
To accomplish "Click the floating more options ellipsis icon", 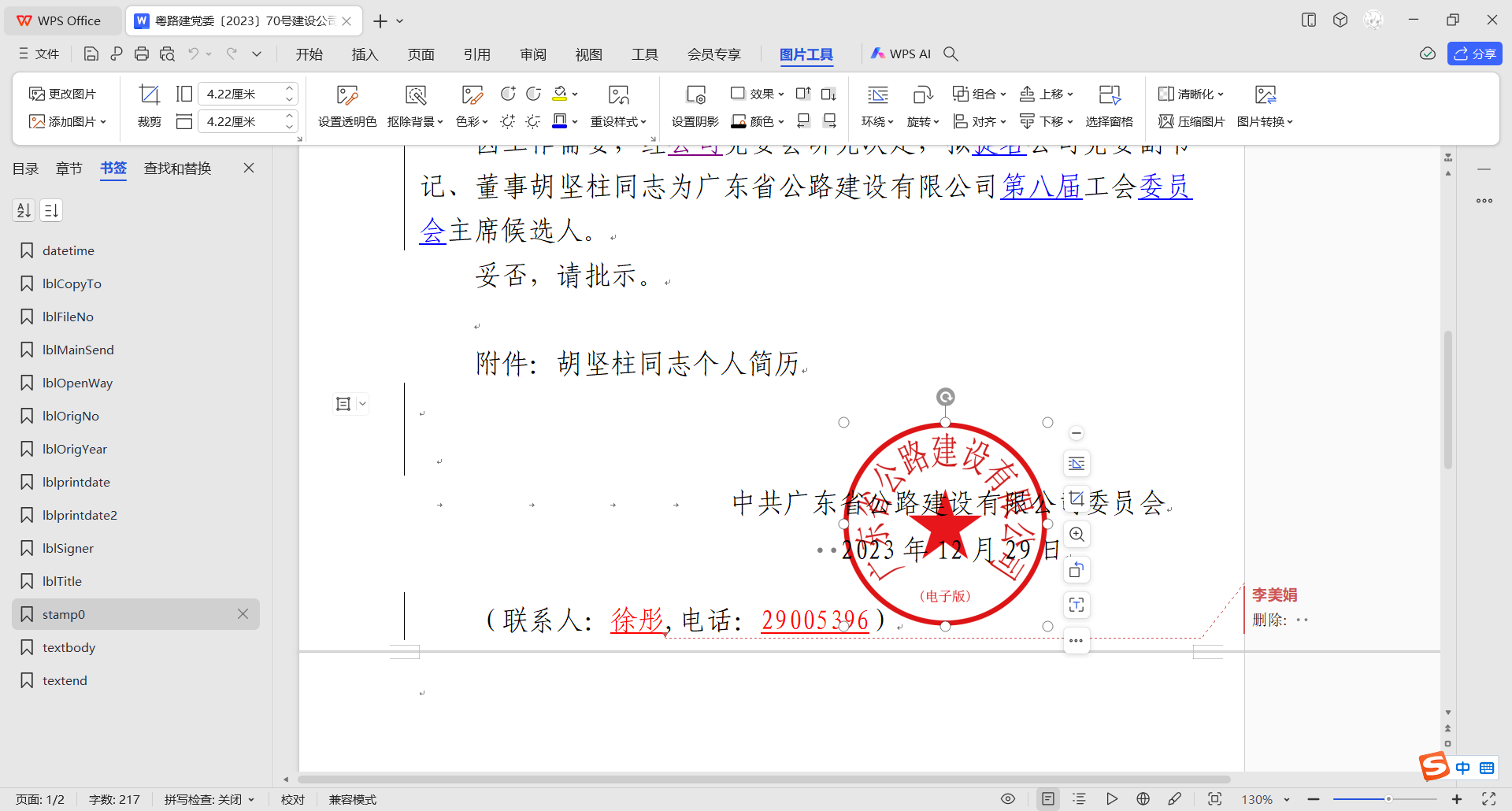I will [x=1077, y=641].
